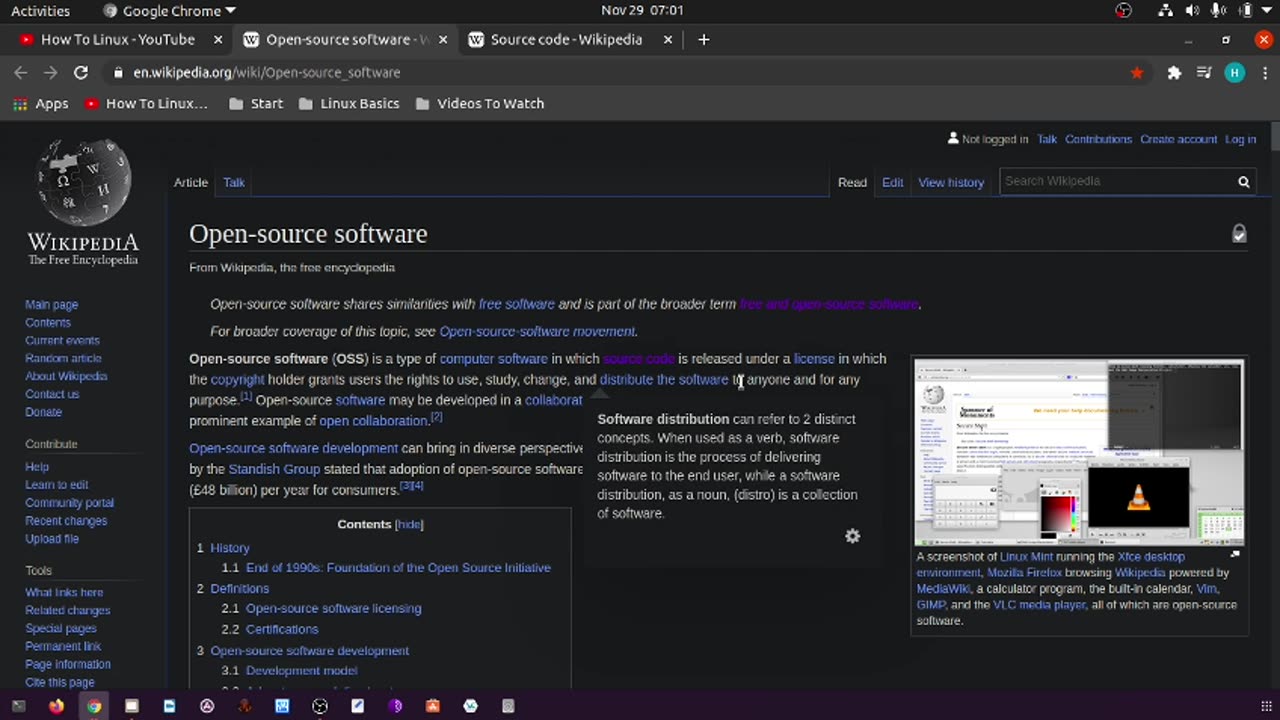
Task: Click the OBS indicator in the top panel
Action: click(x=1124, y=11)
